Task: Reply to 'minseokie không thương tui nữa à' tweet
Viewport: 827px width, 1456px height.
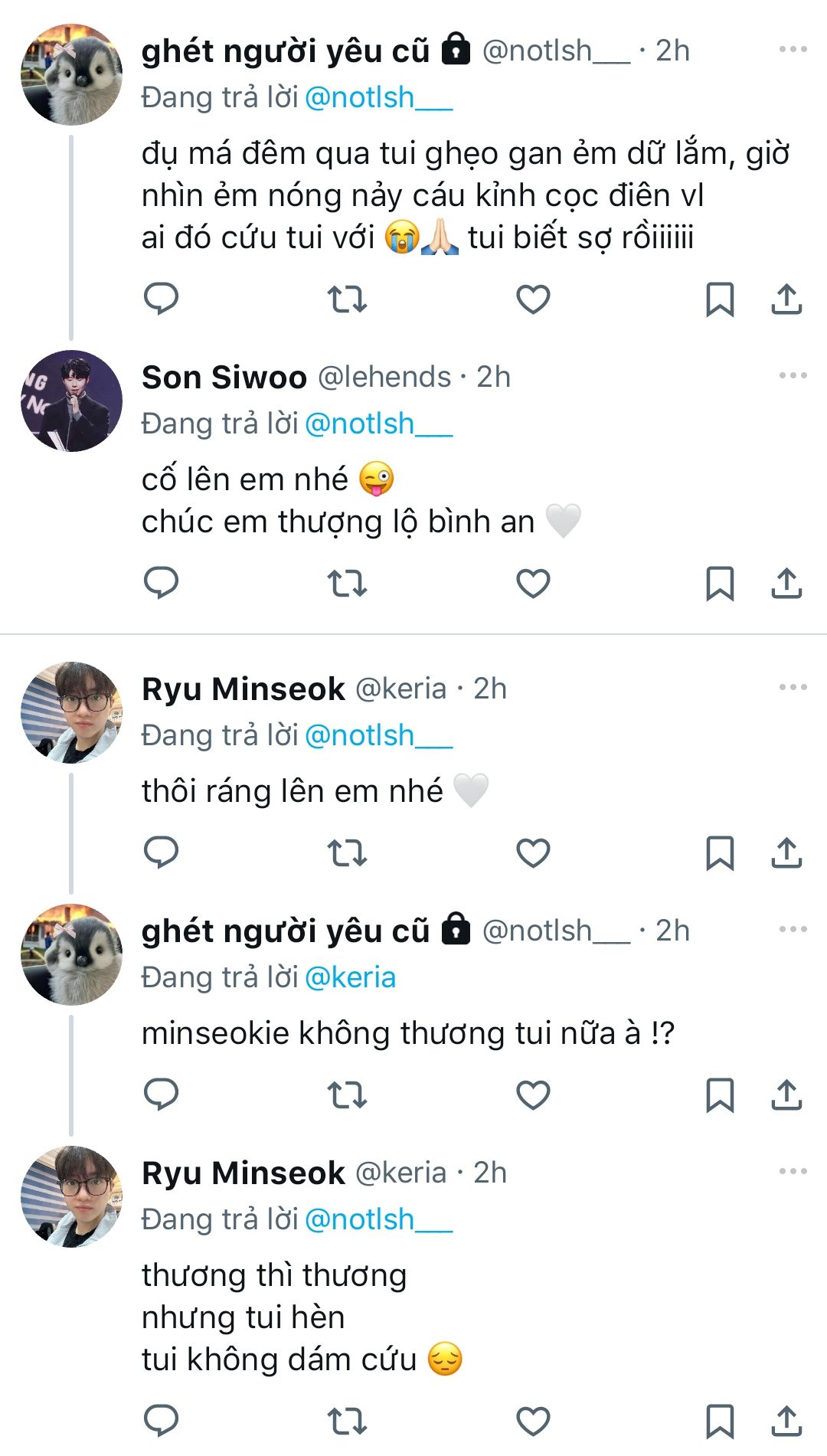Action: click(161, 1094)
